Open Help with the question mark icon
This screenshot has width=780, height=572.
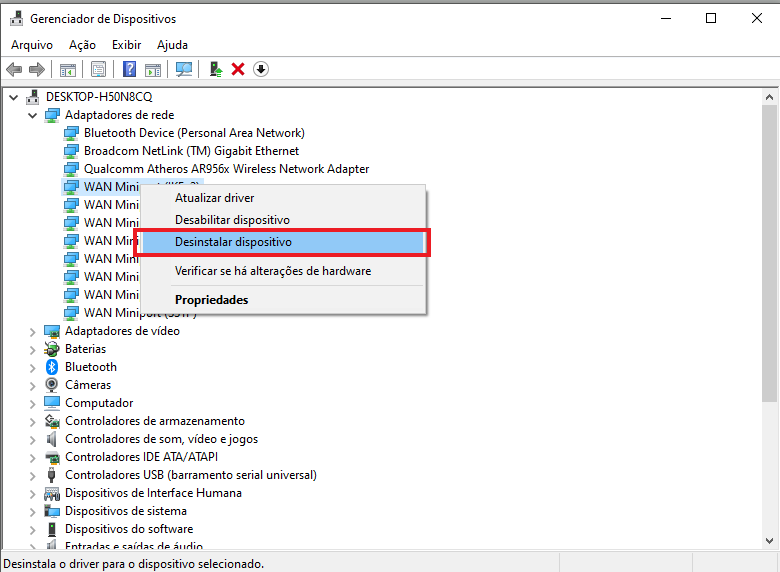[x=129, y=69]
